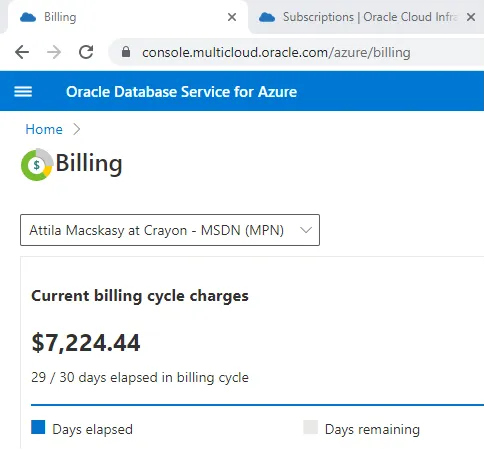Click the Days remaining legend label
The height and width of the screenshot is (450, 485).
[x=372, y=429]
